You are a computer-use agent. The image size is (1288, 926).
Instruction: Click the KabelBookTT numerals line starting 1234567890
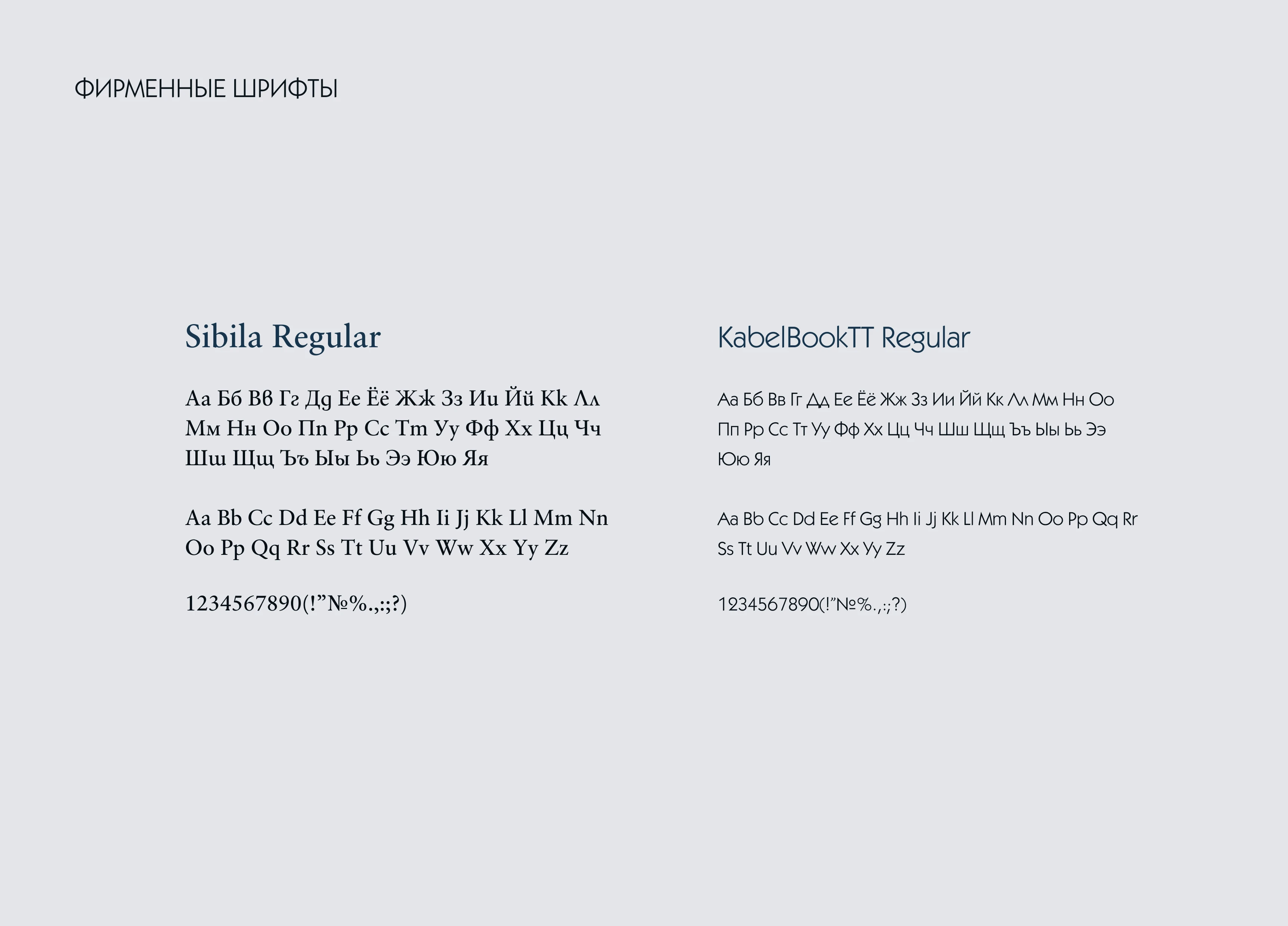coord(812,605)
